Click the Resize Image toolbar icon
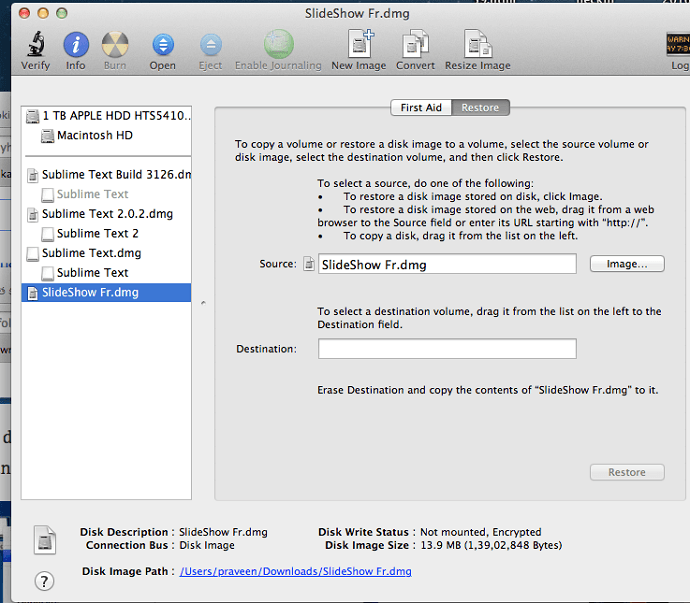690x603 pixels. click(478, 43)
